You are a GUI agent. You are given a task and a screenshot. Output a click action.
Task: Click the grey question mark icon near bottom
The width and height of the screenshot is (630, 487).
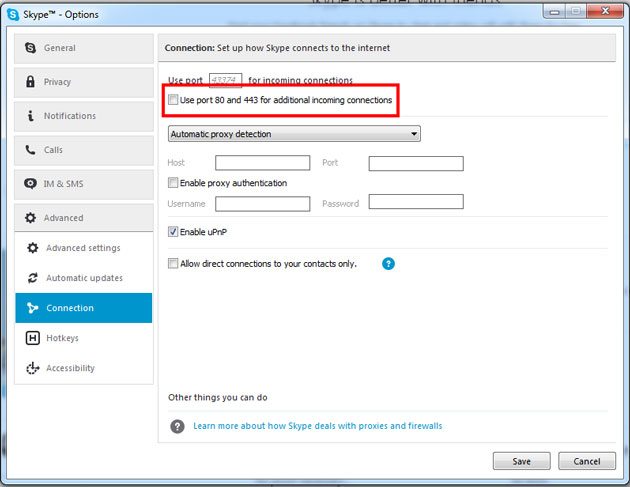point(177,426)
